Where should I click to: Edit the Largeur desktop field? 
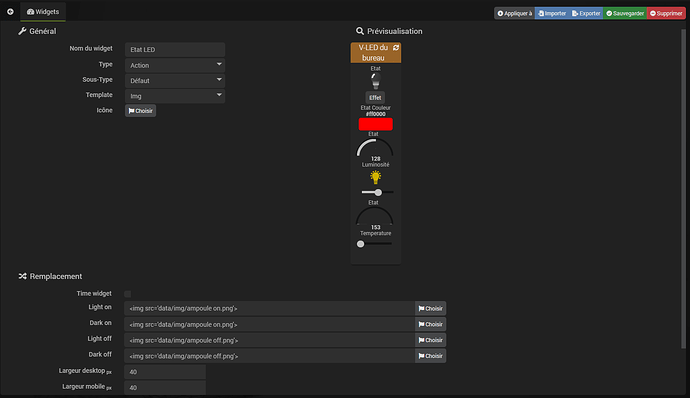[165, 372]
